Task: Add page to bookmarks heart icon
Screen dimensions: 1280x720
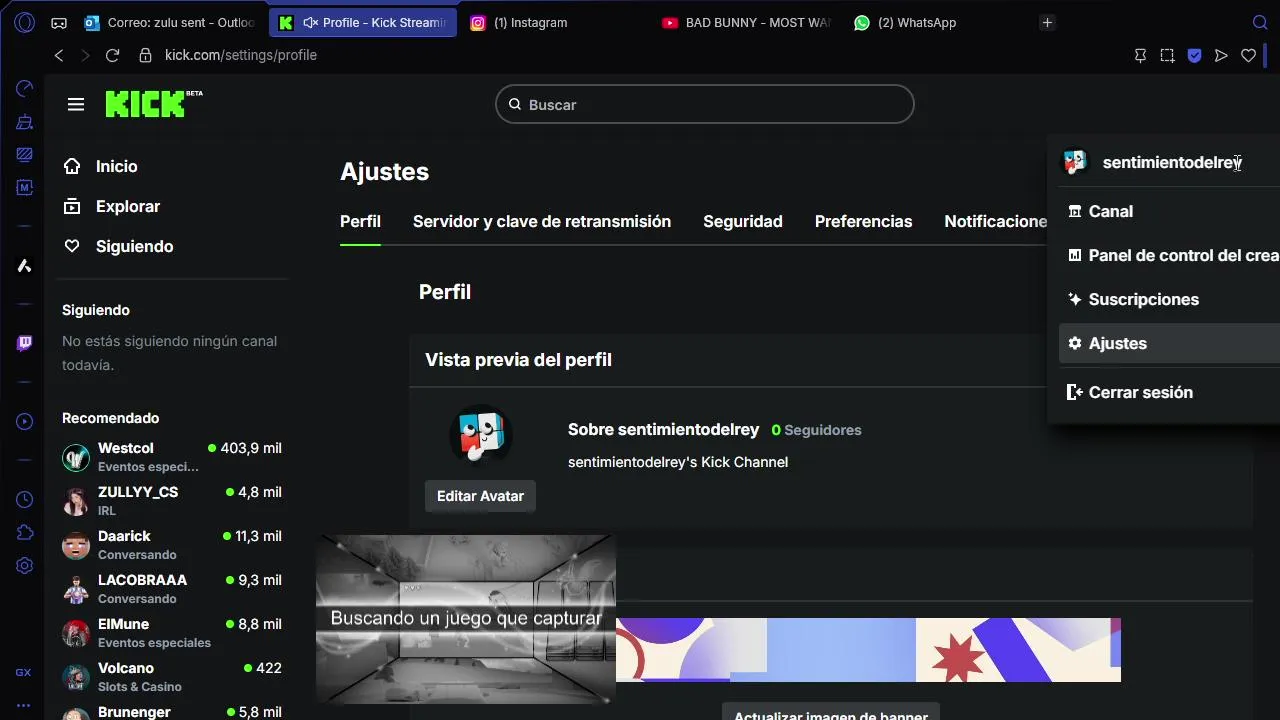Action: pyautogui.click(x=1248, y=56)
